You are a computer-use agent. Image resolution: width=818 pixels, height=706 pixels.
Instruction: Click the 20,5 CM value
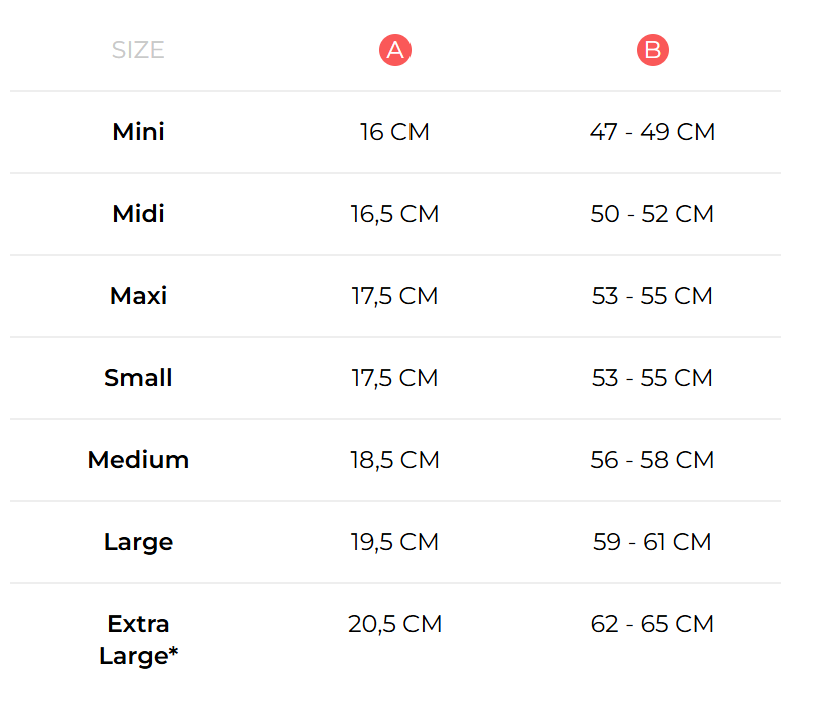[395, 624]
